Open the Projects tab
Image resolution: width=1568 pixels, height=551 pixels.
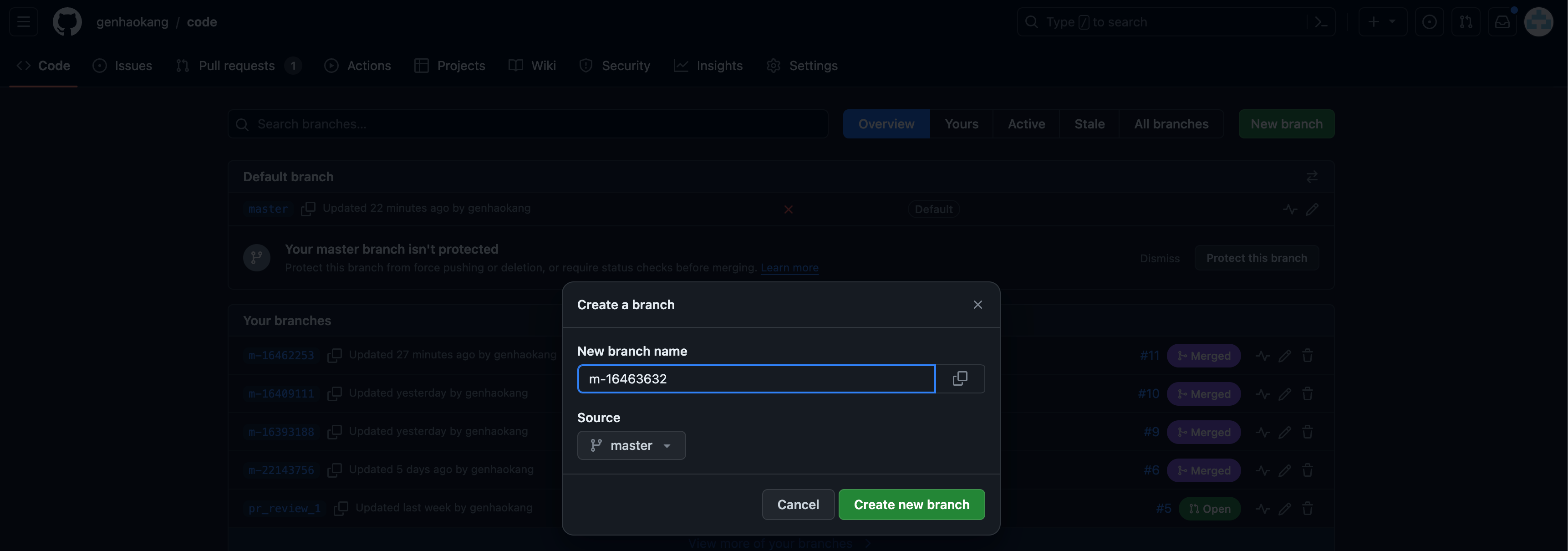(449, 66)
